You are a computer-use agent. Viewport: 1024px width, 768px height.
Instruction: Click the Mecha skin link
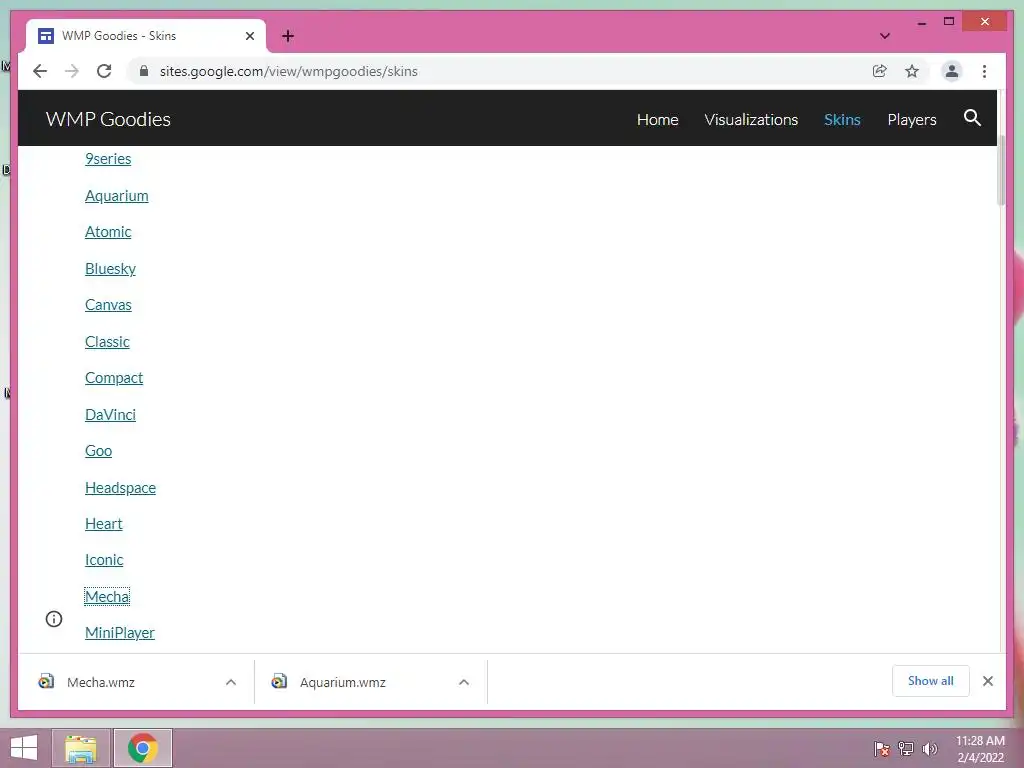(107, 596)
